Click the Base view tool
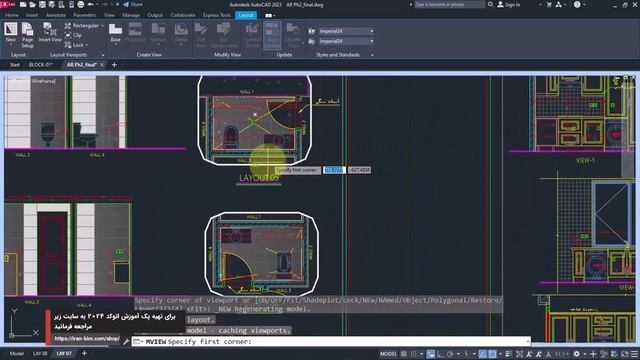Viewport: 640px width, 360px height. pos(116,33)
